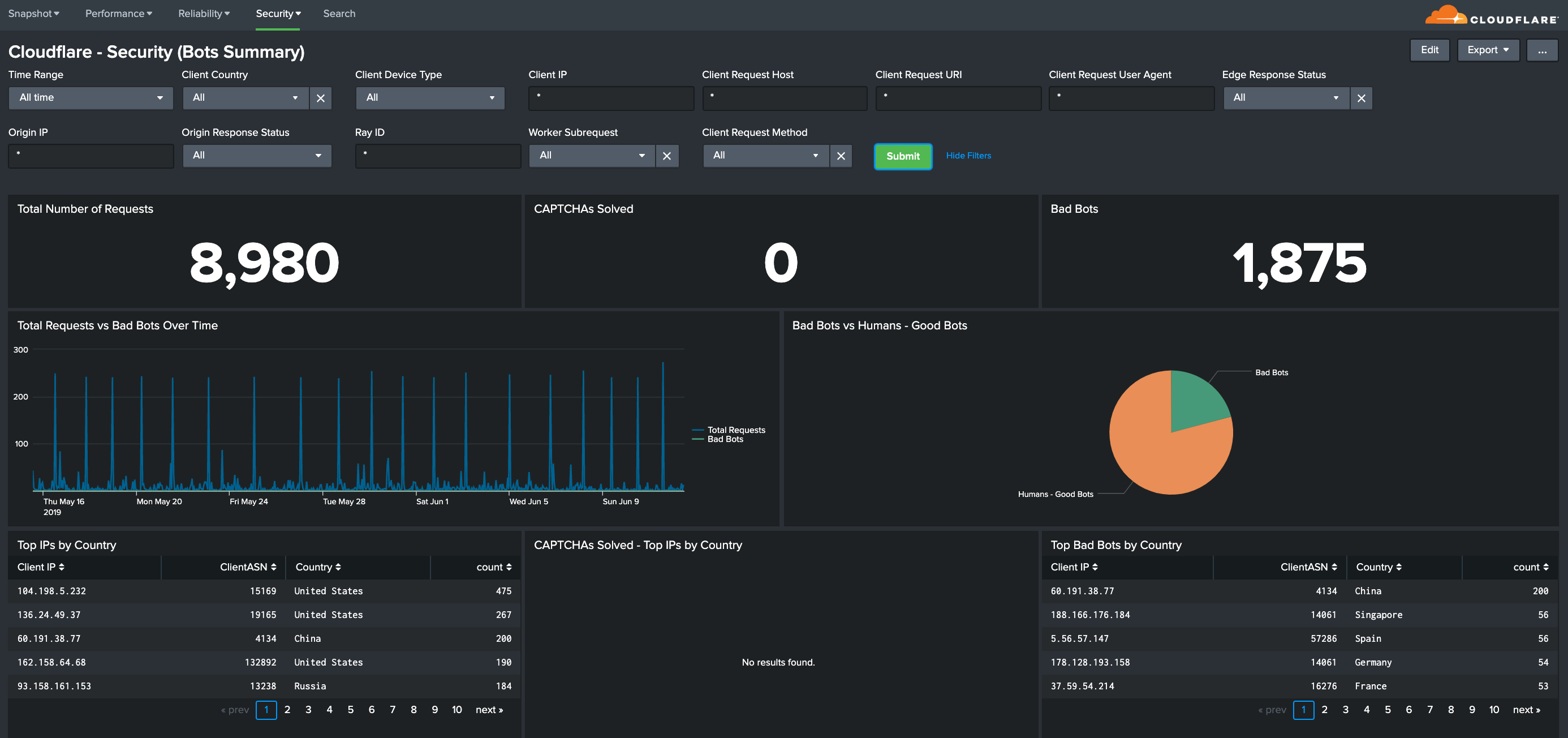Select the Time Range dropdown

(x=89, y=97)
